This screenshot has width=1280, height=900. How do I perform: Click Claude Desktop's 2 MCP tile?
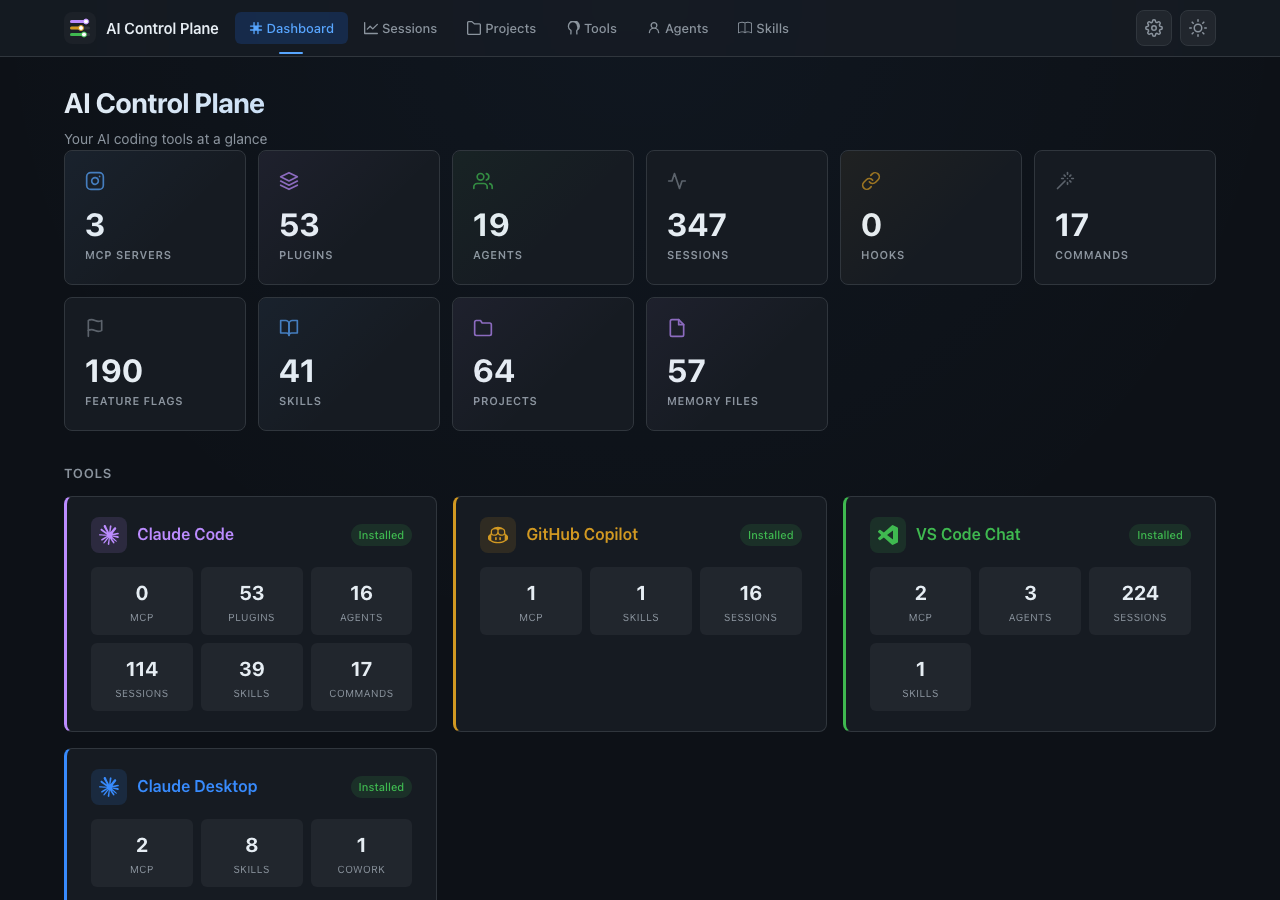pyautogui.click(x=142, y=853)
